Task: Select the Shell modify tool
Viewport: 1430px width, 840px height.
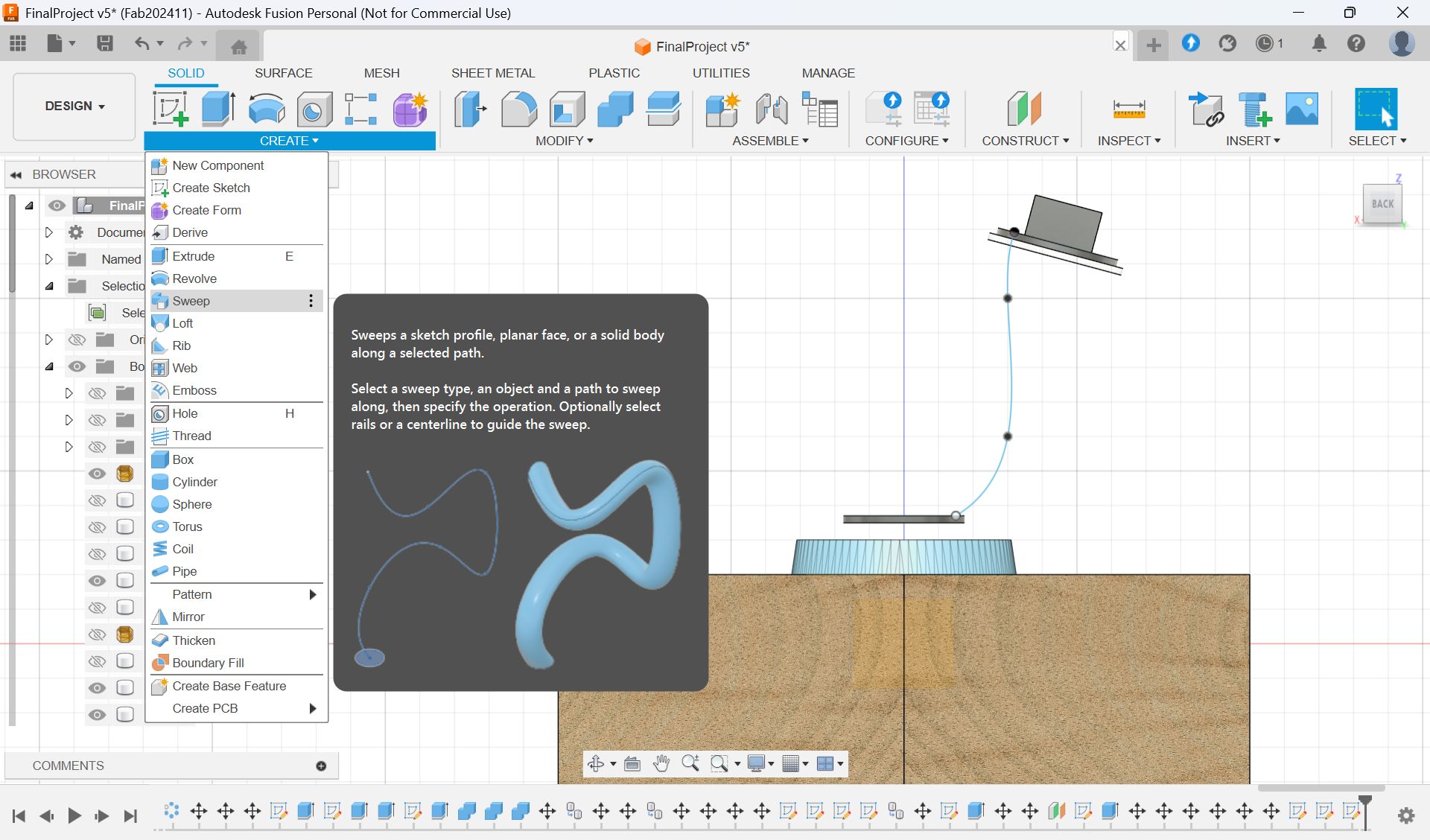Action: click(x=567, y=109)
